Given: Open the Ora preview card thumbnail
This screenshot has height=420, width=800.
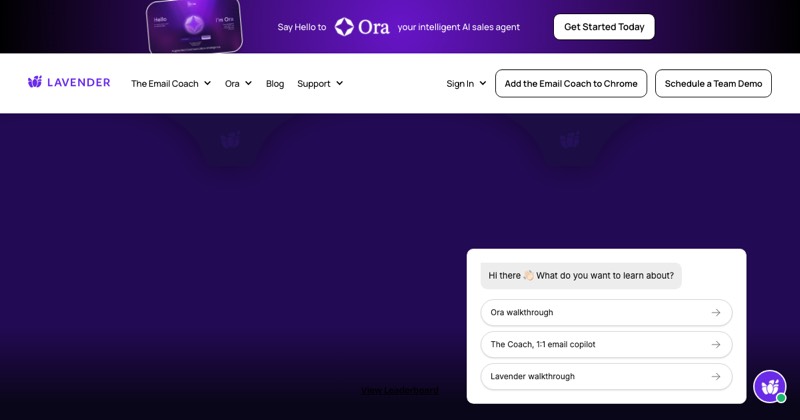Looking at the screenshot, I should point(194,26).
